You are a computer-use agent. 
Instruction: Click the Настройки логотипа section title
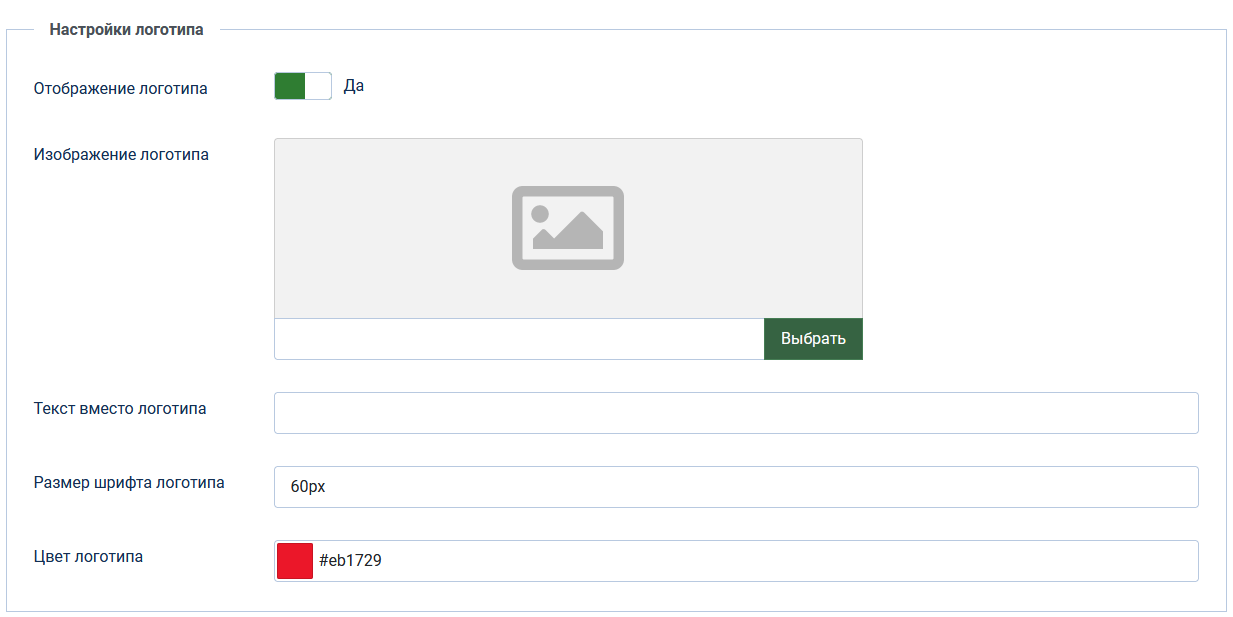[x=126, y=30]
